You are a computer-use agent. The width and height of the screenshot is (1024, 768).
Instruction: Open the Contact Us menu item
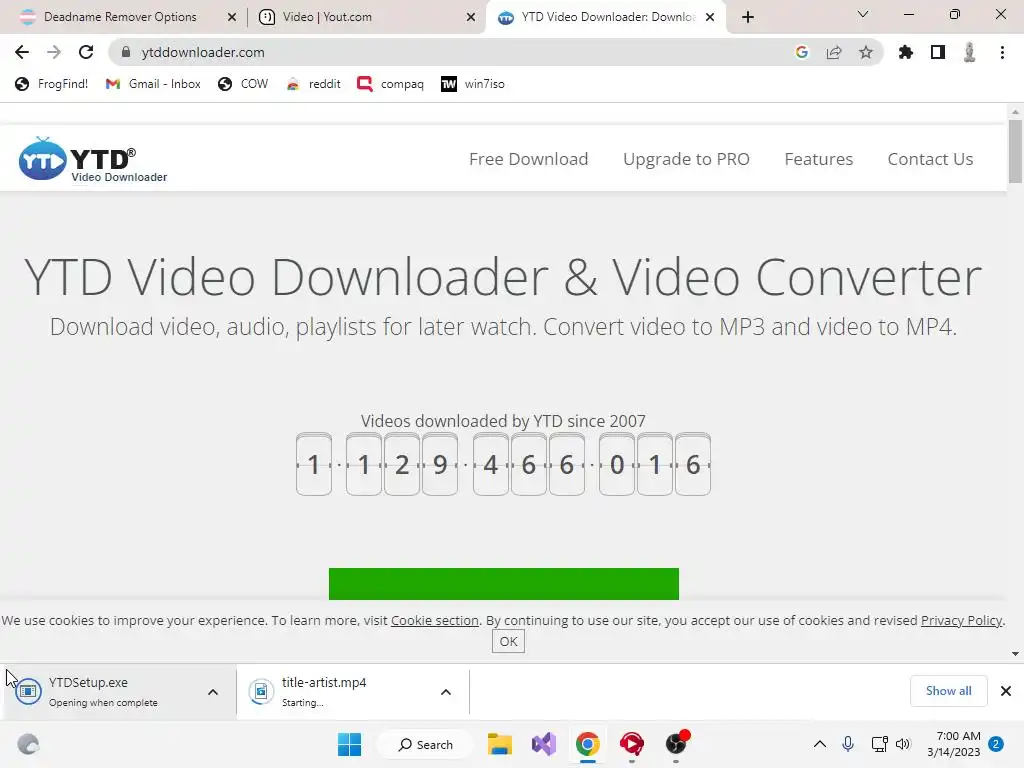[x=930, y=159]
